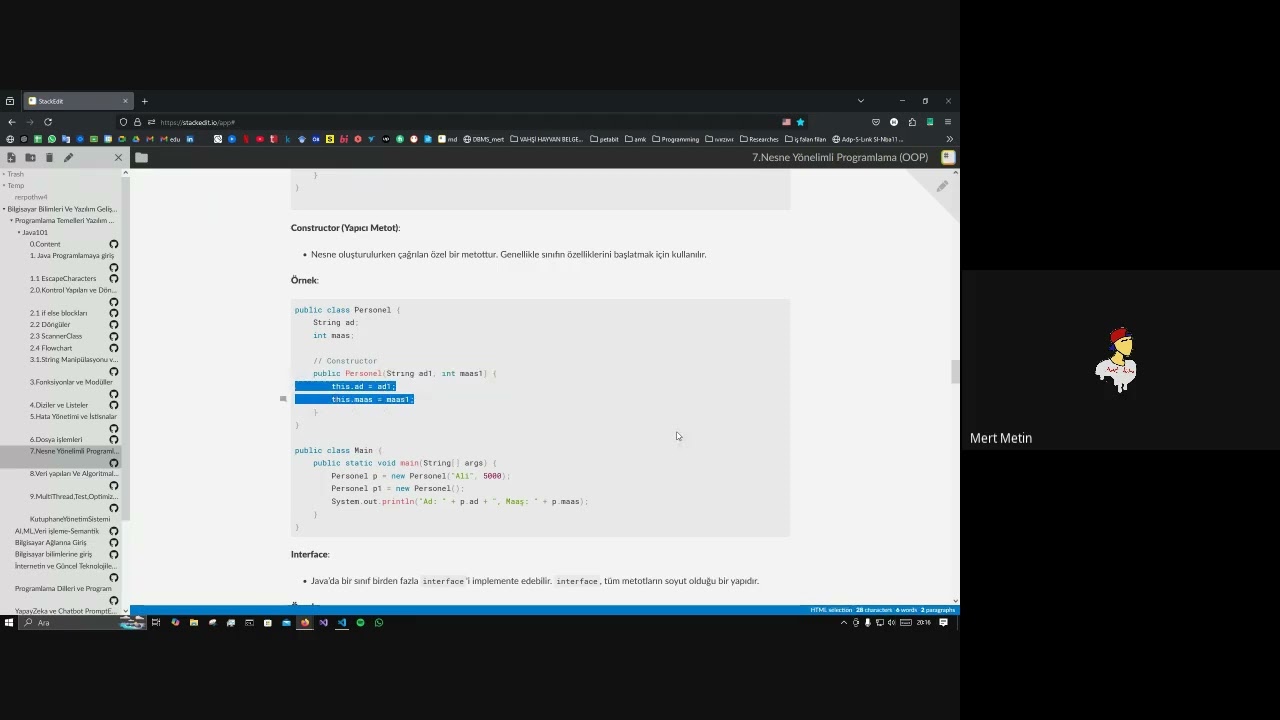This screenshot has height=720, width=1280.
Task: Open WhatsApp from the taskbar
Action: 379,623
